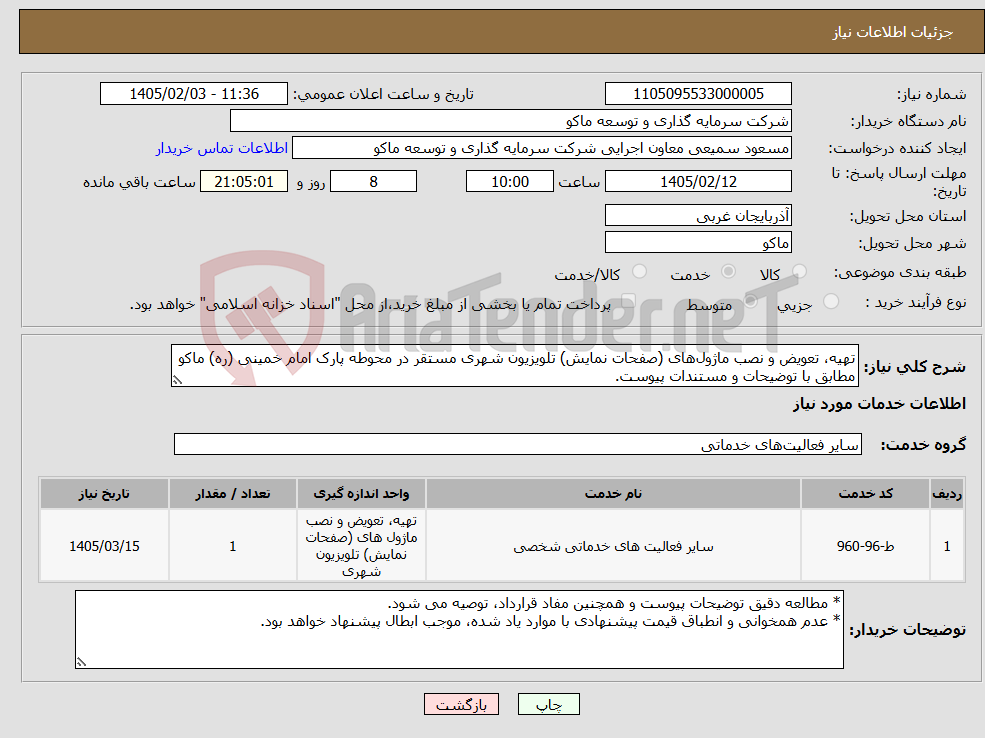Click the buyer notes textarea
The height and width of the screenshot is (738, 985).
pyautogui.click(x=459, y=629)
